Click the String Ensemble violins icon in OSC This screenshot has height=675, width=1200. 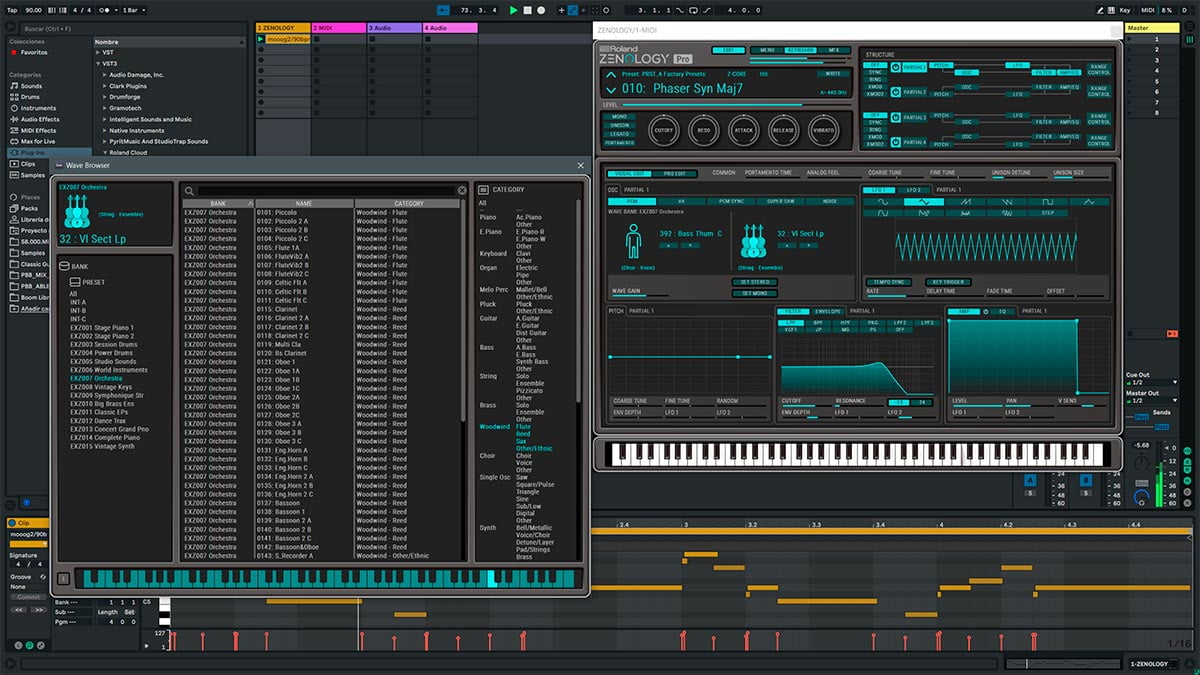coord(752,241)
